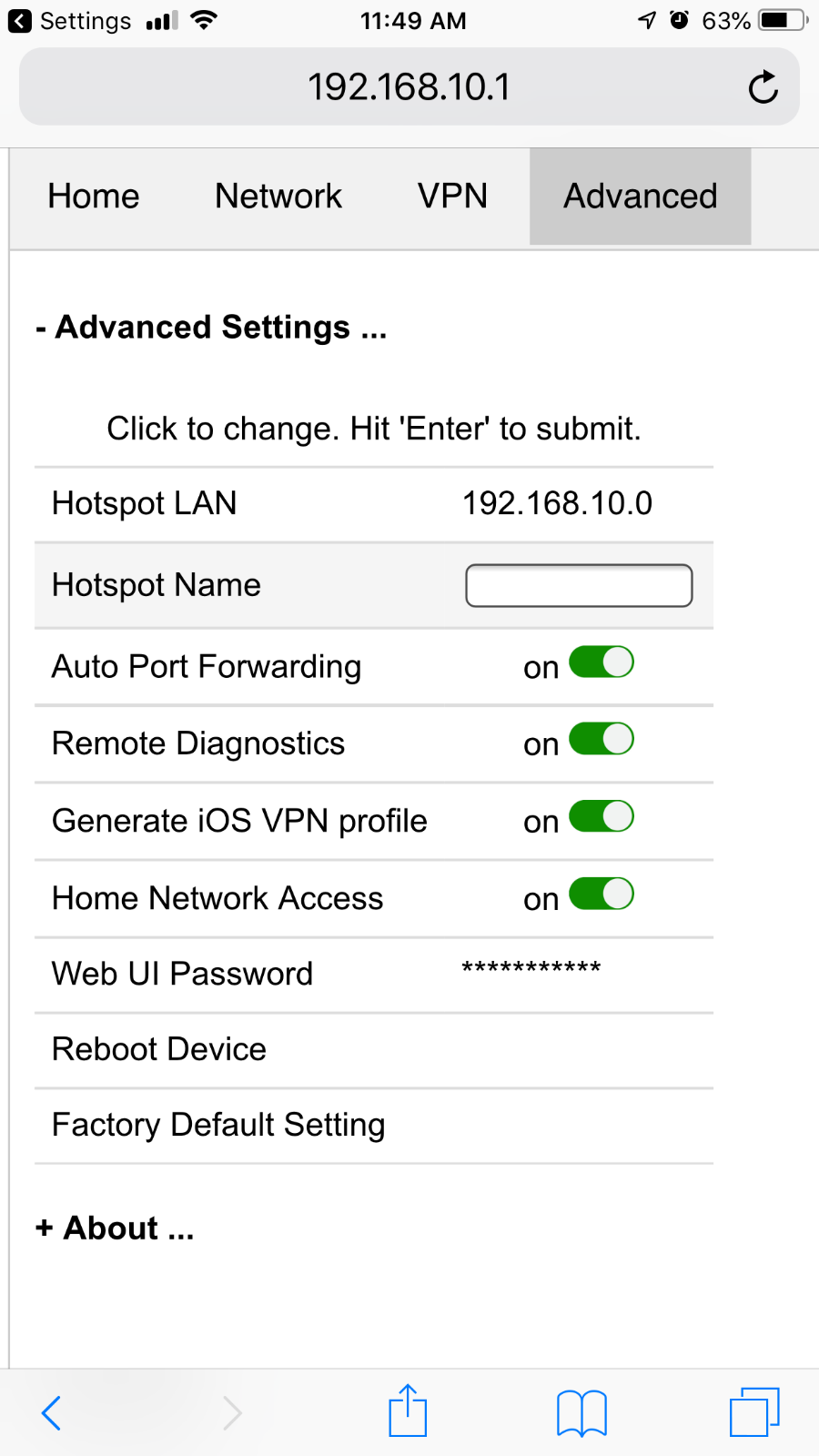
Task: Tap the Safari forward arrow
Action: pyautogui.click(x=232, y=1413)
